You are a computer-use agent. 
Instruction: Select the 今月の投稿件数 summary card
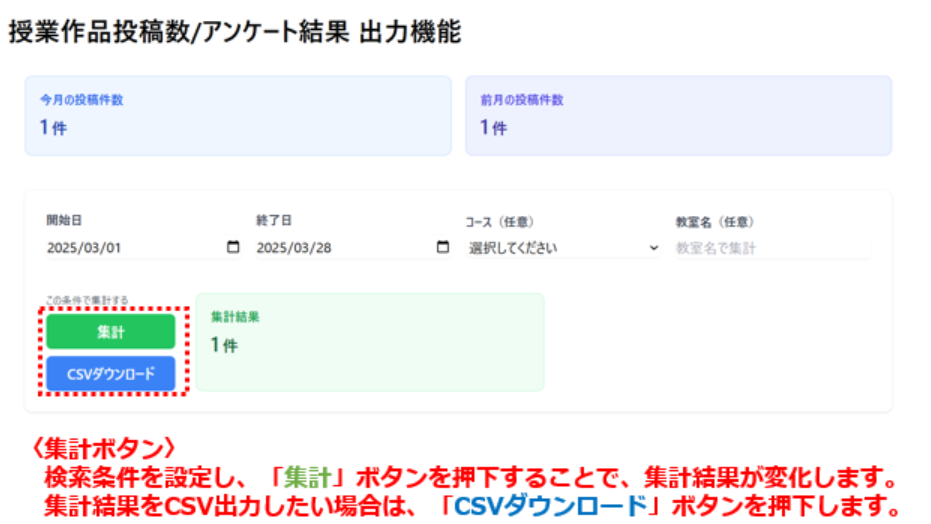coord(238,115)
